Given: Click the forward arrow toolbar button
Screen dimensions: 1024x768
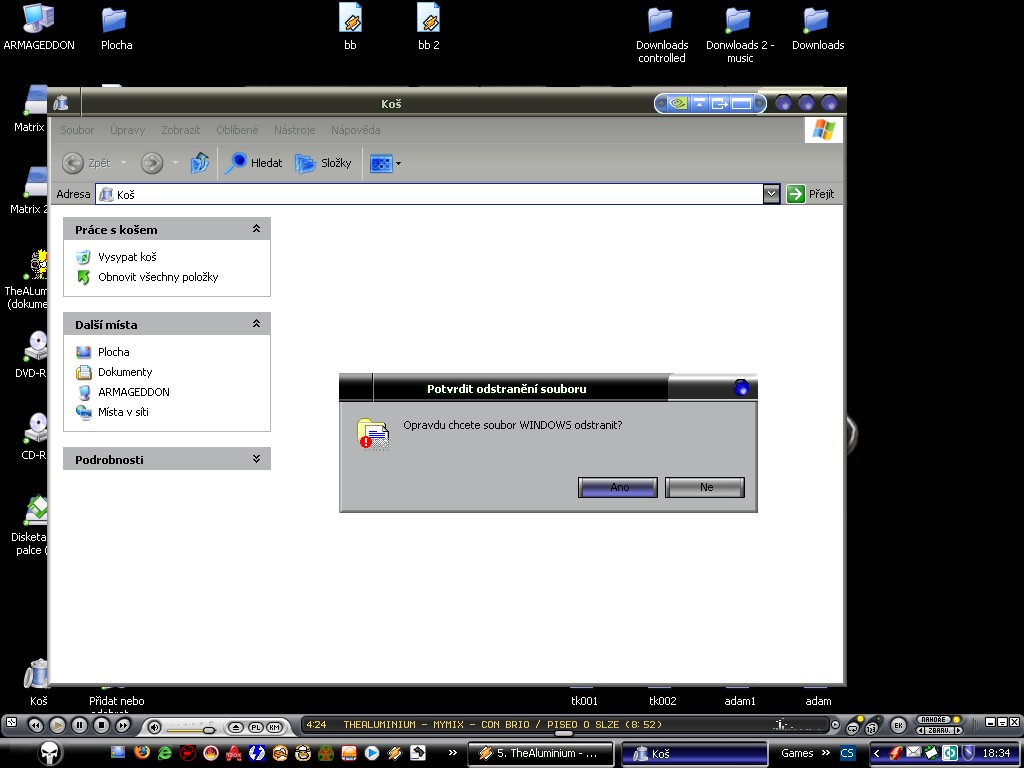Looking at the screenshot, I should coord(152,163).
